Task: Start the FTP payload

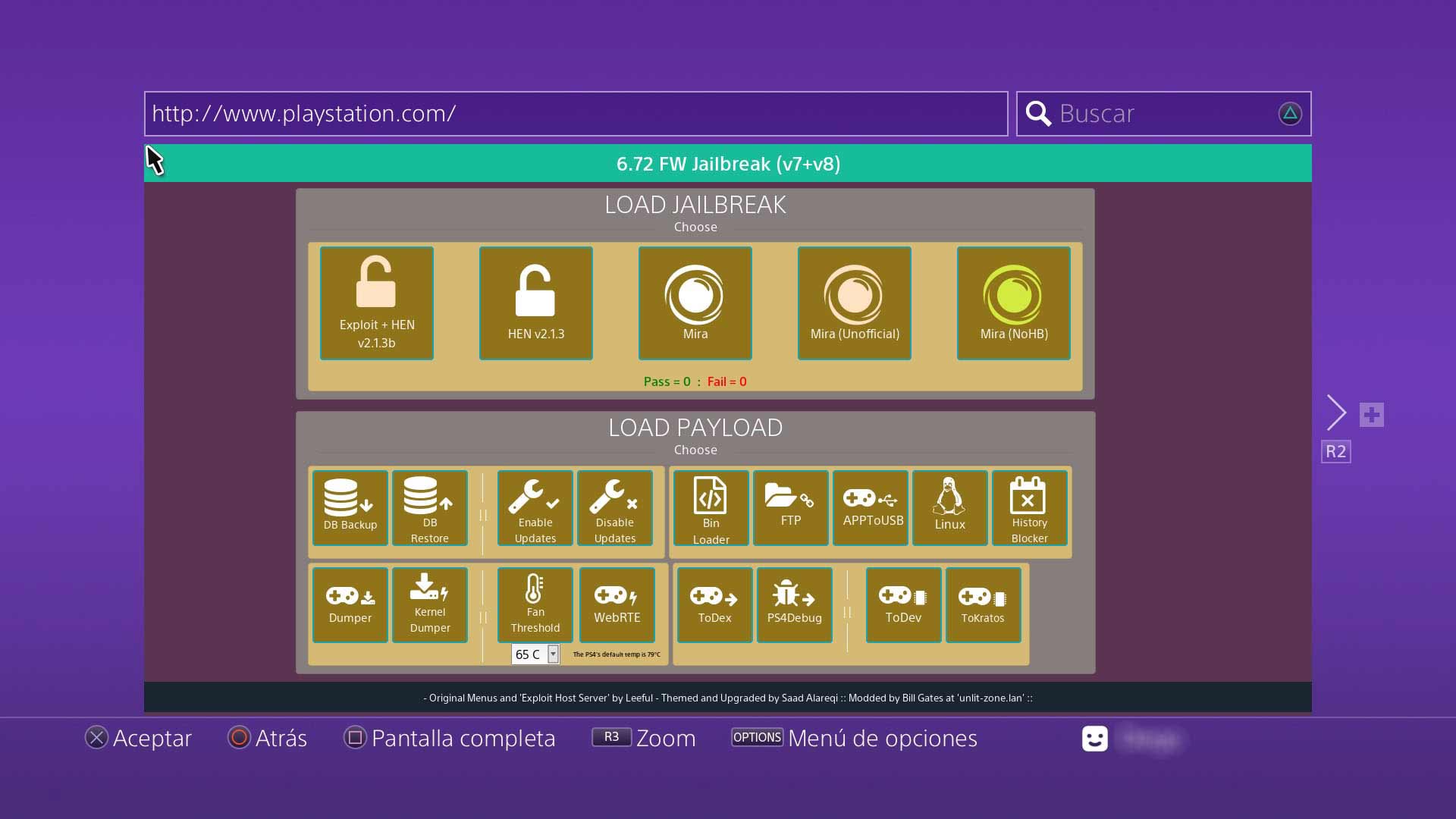Action: click(790, 507)
